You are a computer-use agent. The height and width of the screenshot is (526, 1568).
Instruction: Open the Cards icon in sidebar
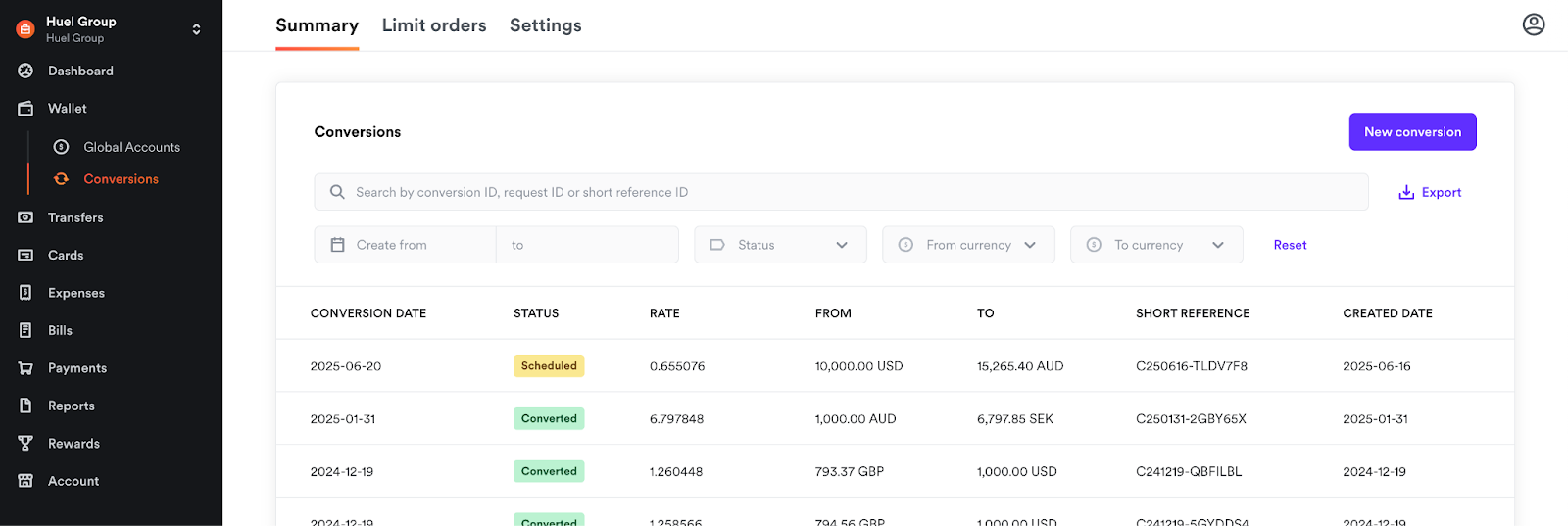click(x=25, y=255)
